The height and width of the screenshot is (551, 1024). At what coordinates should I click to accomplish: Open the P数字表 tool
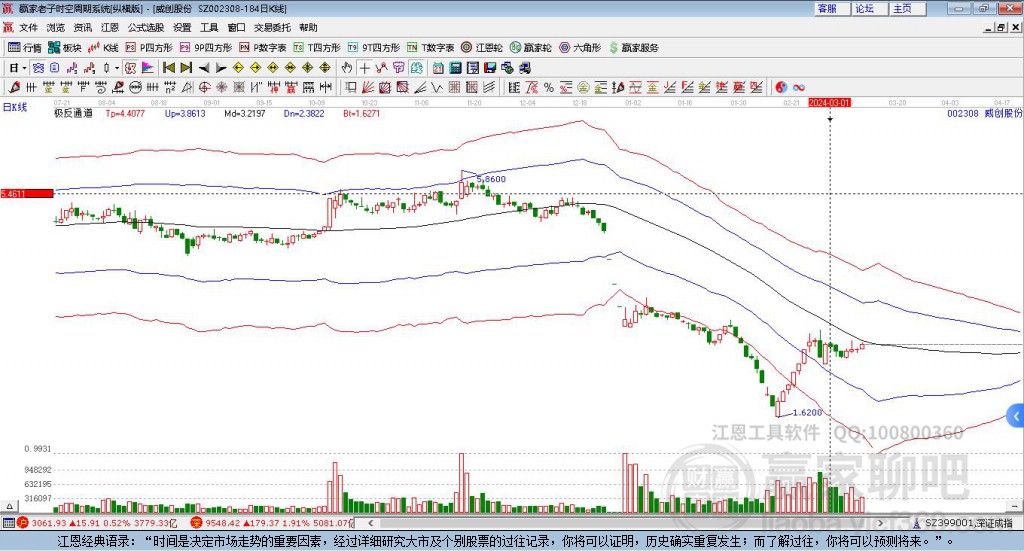pyautogui.click(x=263, y=48)
